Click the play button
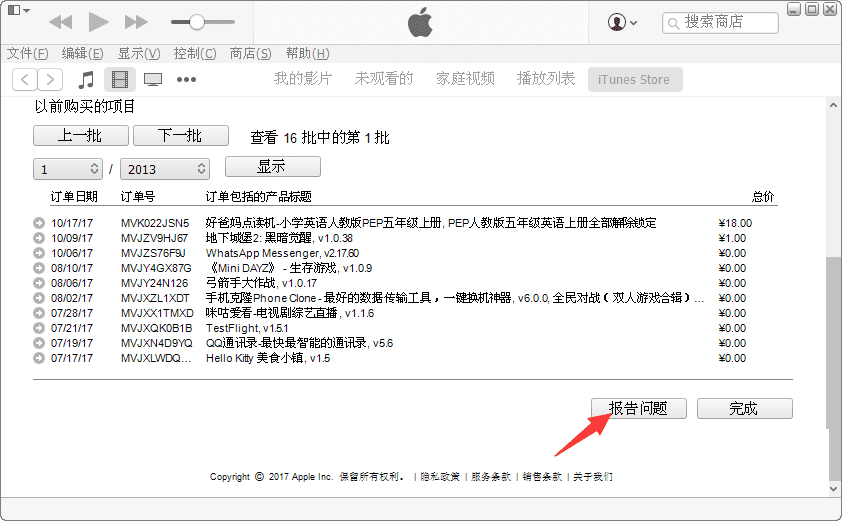Viewport: 842px width, 521px height. (98, 22)
